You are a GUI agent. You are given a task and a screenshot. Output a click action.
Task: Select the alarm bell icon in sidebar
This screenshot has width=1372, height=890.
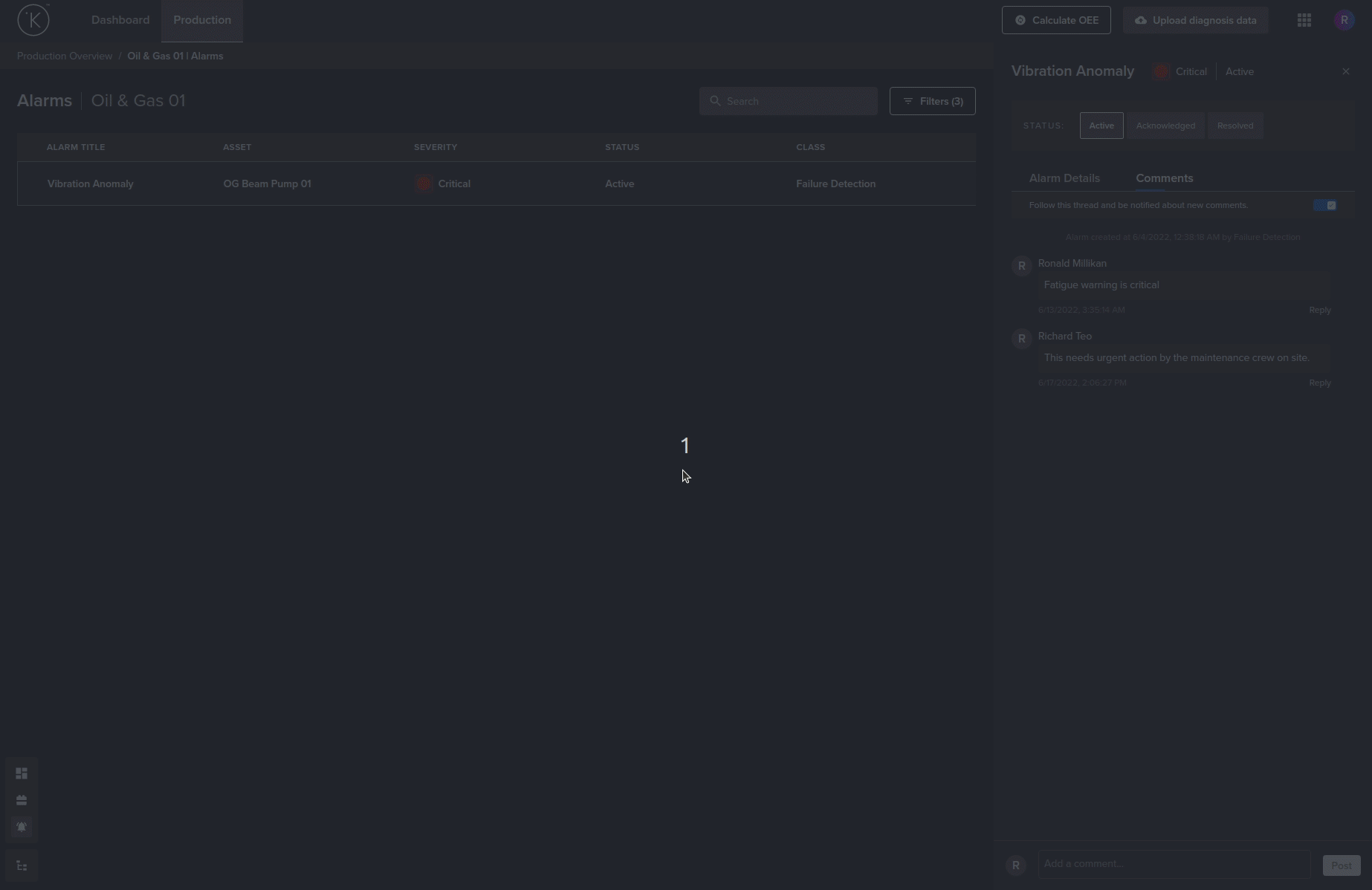tap(22, 827)
